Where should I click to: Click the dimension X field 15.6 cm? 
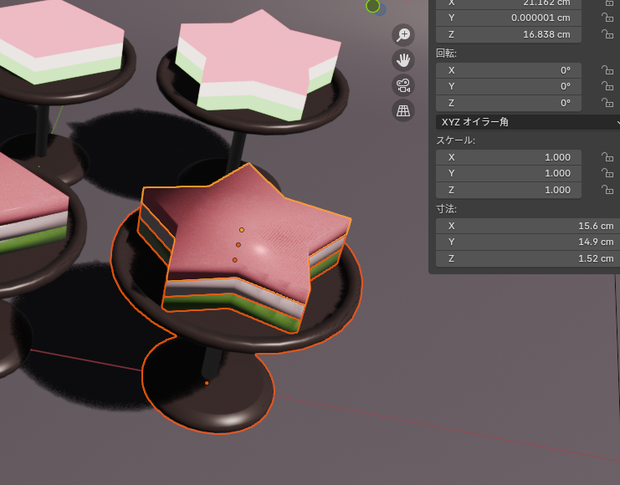(528, 226)
